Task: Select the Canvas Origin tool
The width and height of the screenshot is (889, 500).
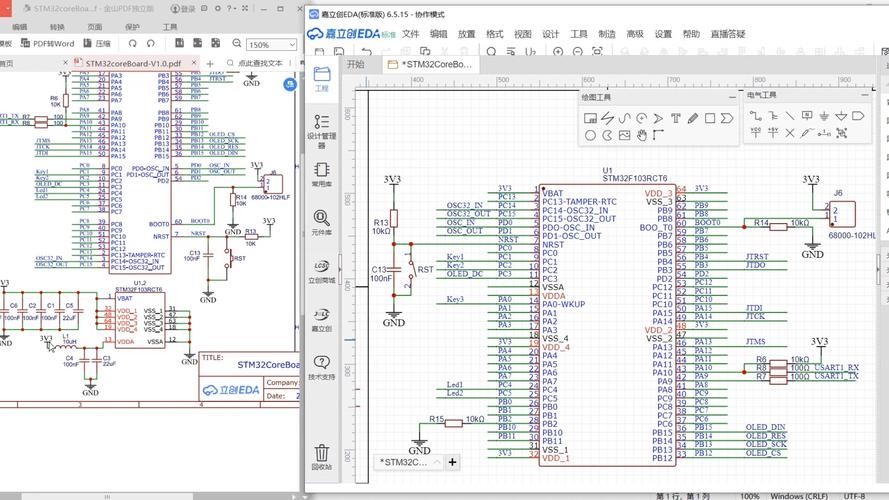Action: click(658, 135)
